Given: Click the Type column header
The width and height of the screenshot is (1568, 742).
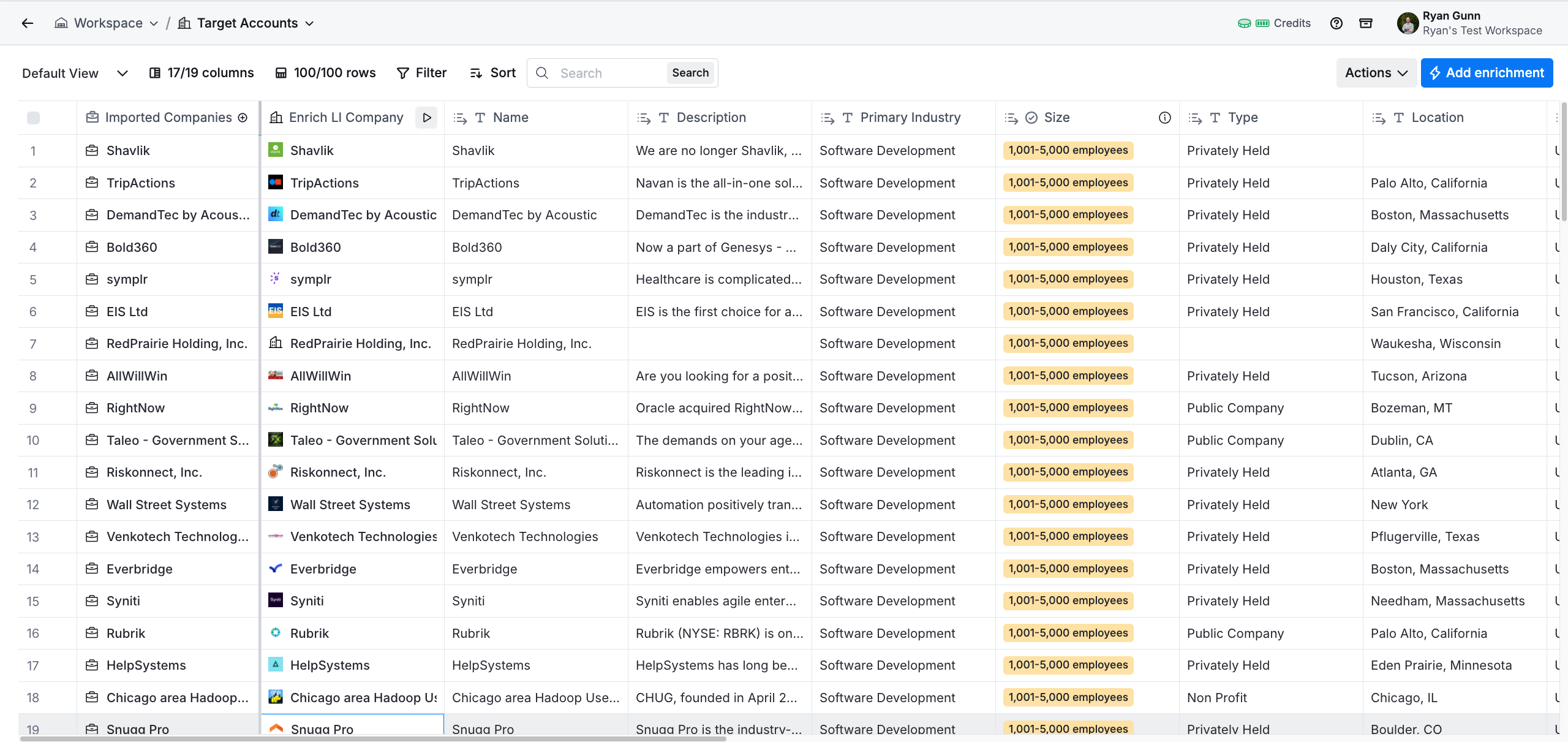Looking at the screenshot, I should tap(1271, 118).
